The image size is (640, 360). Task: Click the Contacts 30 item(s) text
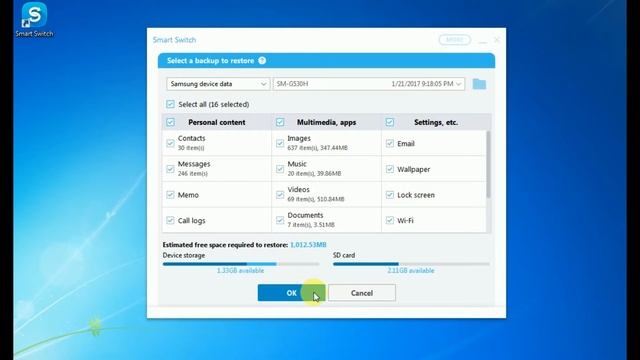click(191, 148)
